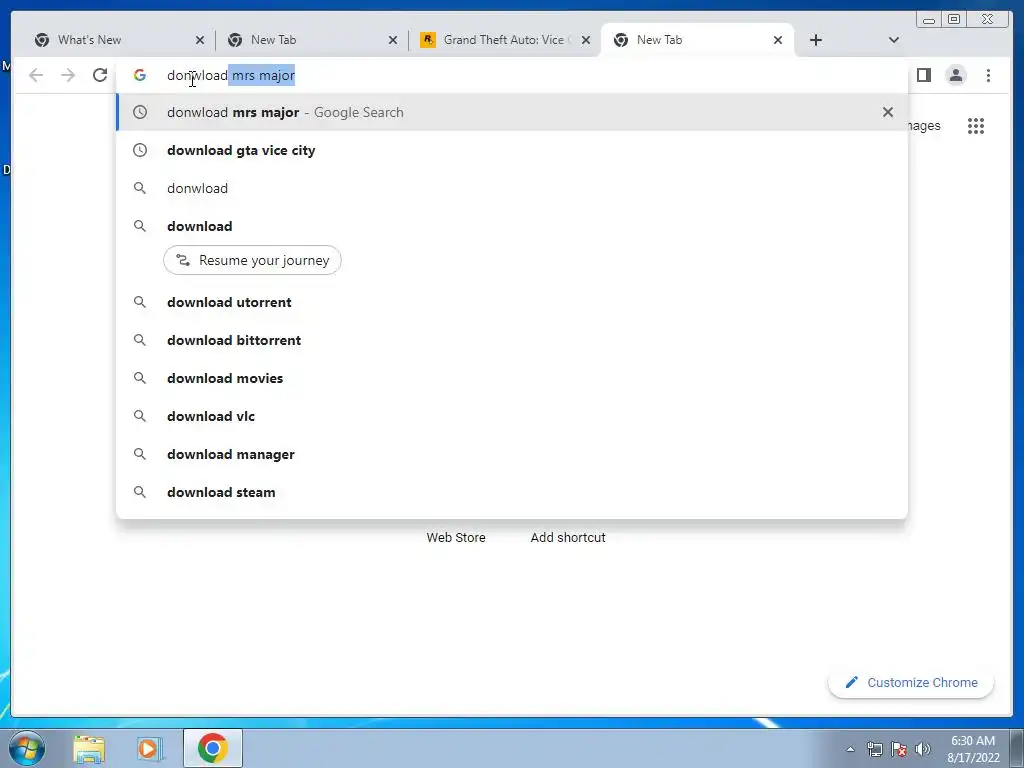The width and height of the screenshot is (1024, 768).
Task: Restore down the Chrome window
Action: tap(954, 20)
